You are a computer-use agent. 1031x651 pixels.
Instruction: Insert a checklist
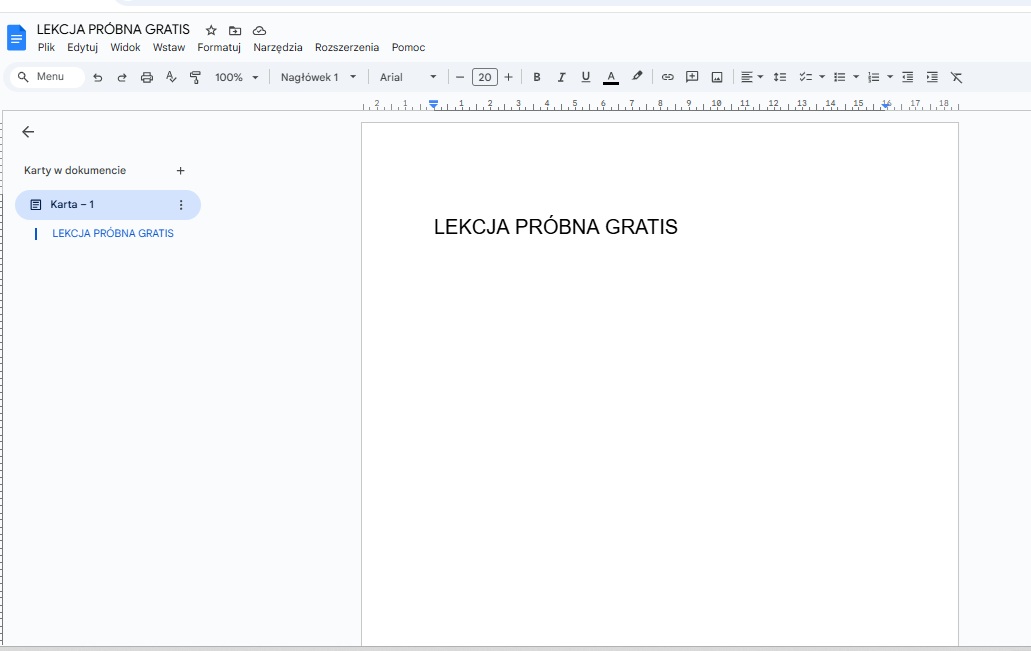pos(805,77)
